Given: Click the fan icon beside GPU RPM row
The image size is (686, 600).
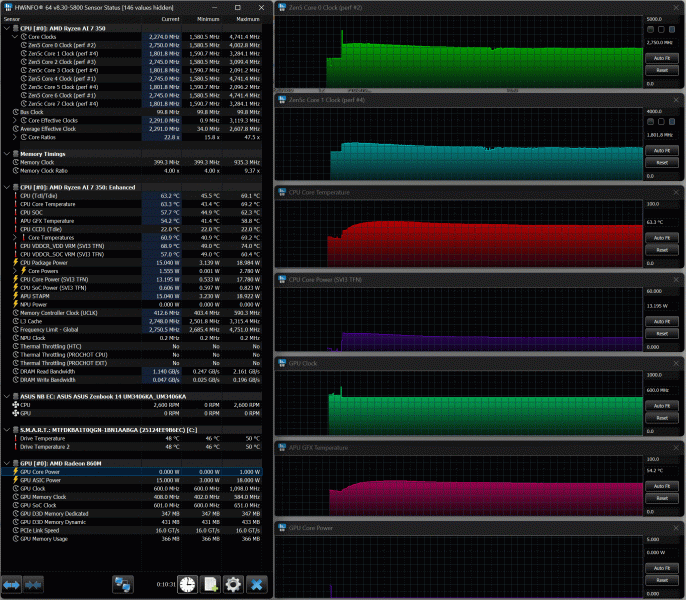Looking at the screenshot, I should click(16, 413).
